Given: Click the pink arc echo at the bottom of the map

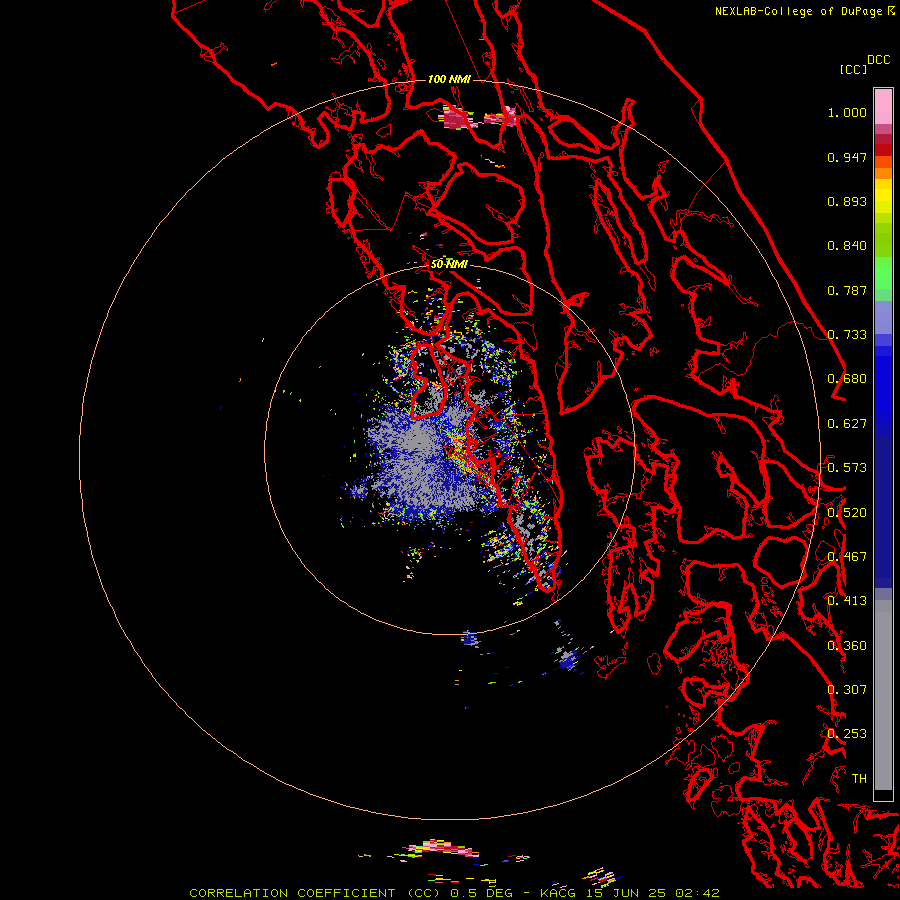Looking at the screenshot, I should click(441, 848).
